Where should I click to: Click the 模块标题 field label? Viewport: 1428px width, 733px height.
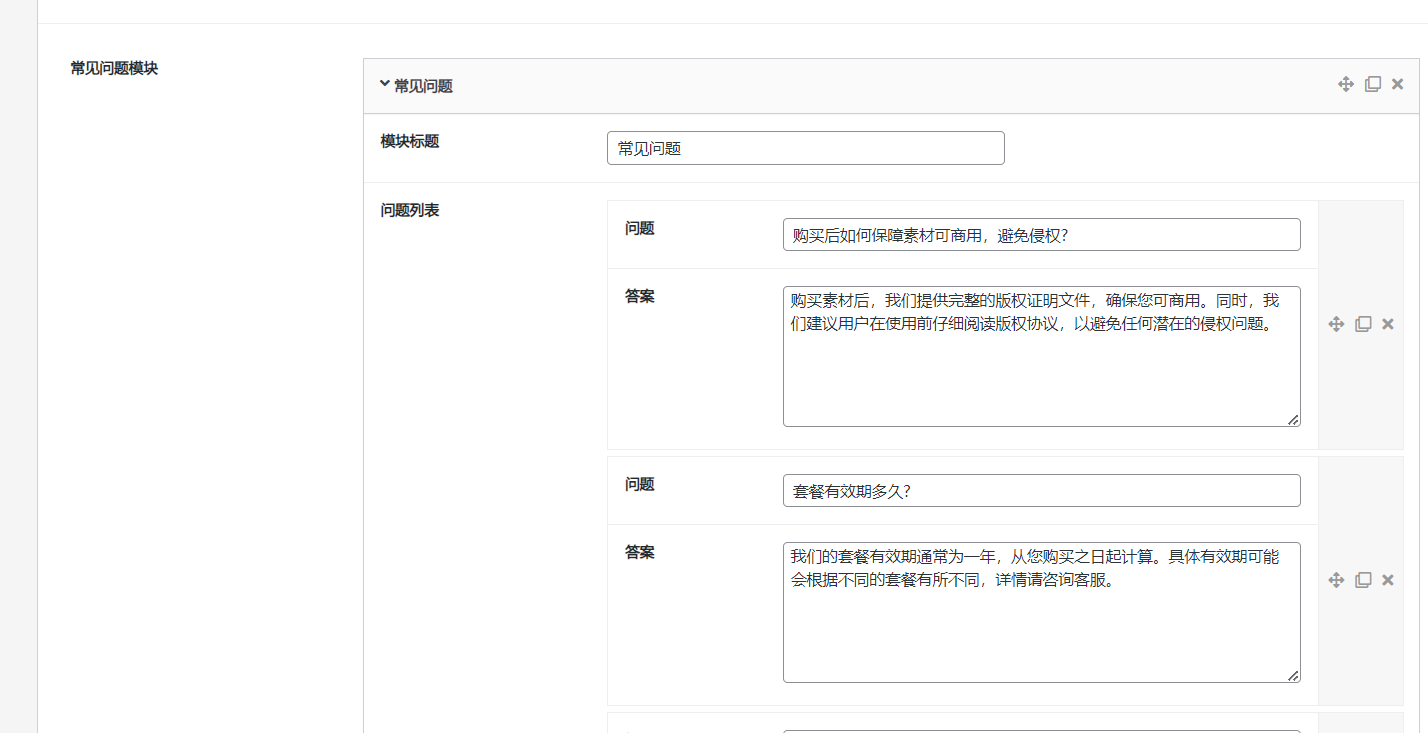pyautogui.click(x=410, y=141)
